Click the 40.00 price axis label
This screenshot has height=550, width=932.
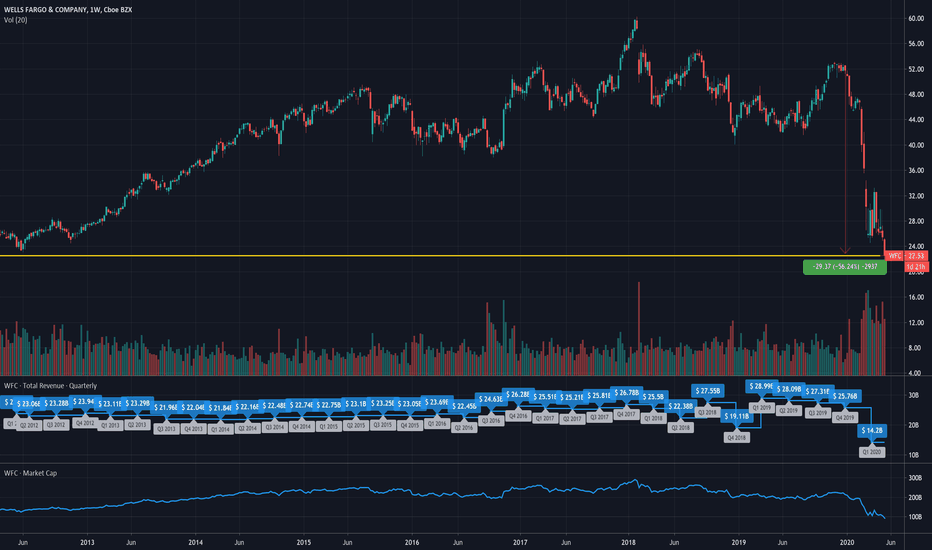pyautogui.click(x=916, y=145)
